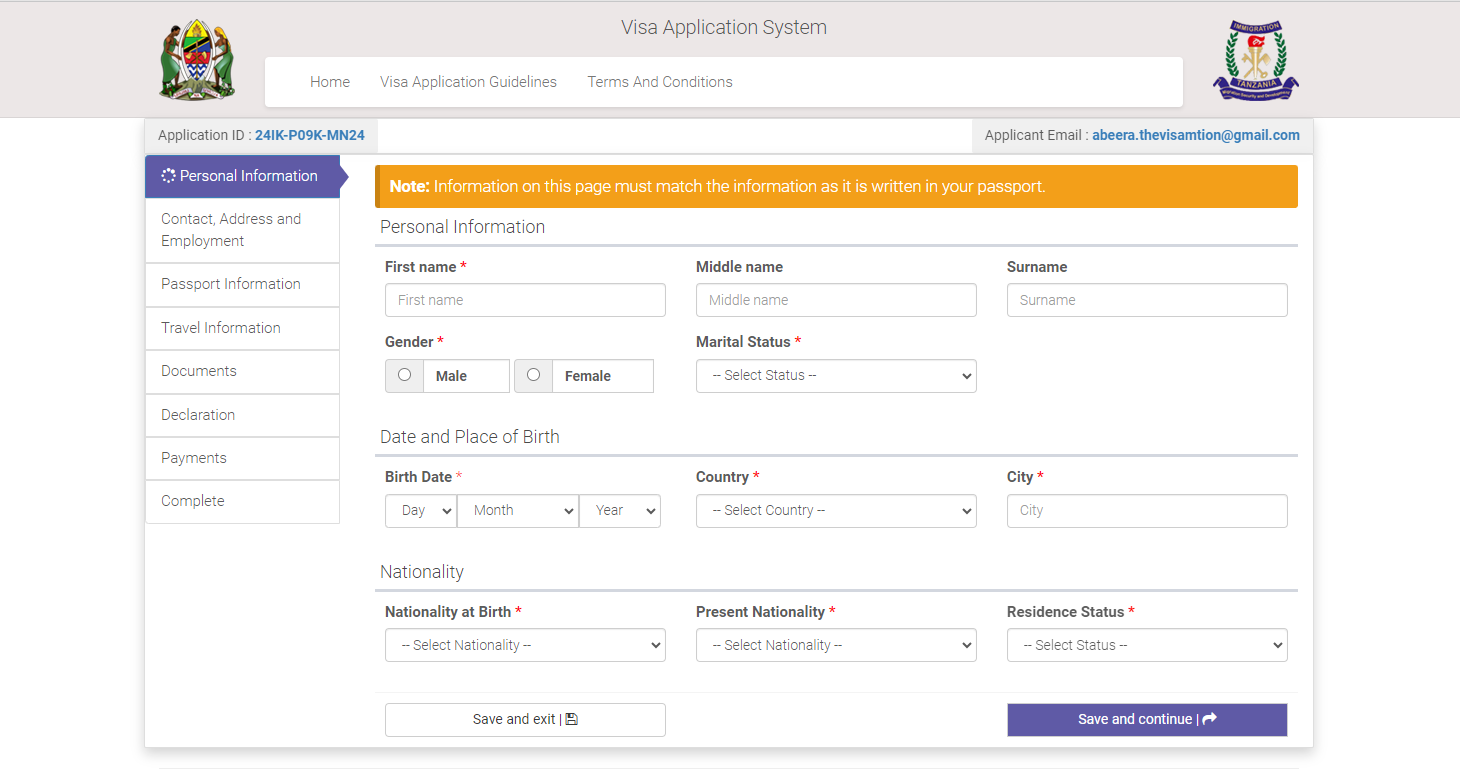Image resolution: width=1460 pixels, height=769 pixels.
Task: Open the Complete section
Action: pyautogui.click(x=242, y=501)
